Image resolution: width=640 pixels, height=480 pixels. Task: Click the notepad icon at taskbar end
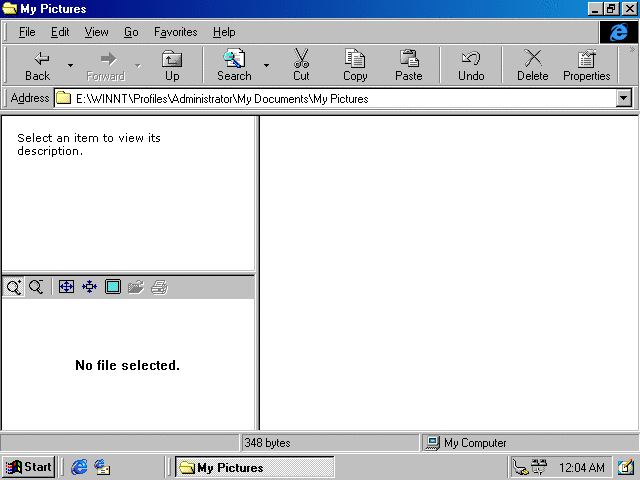pos(626,467)
